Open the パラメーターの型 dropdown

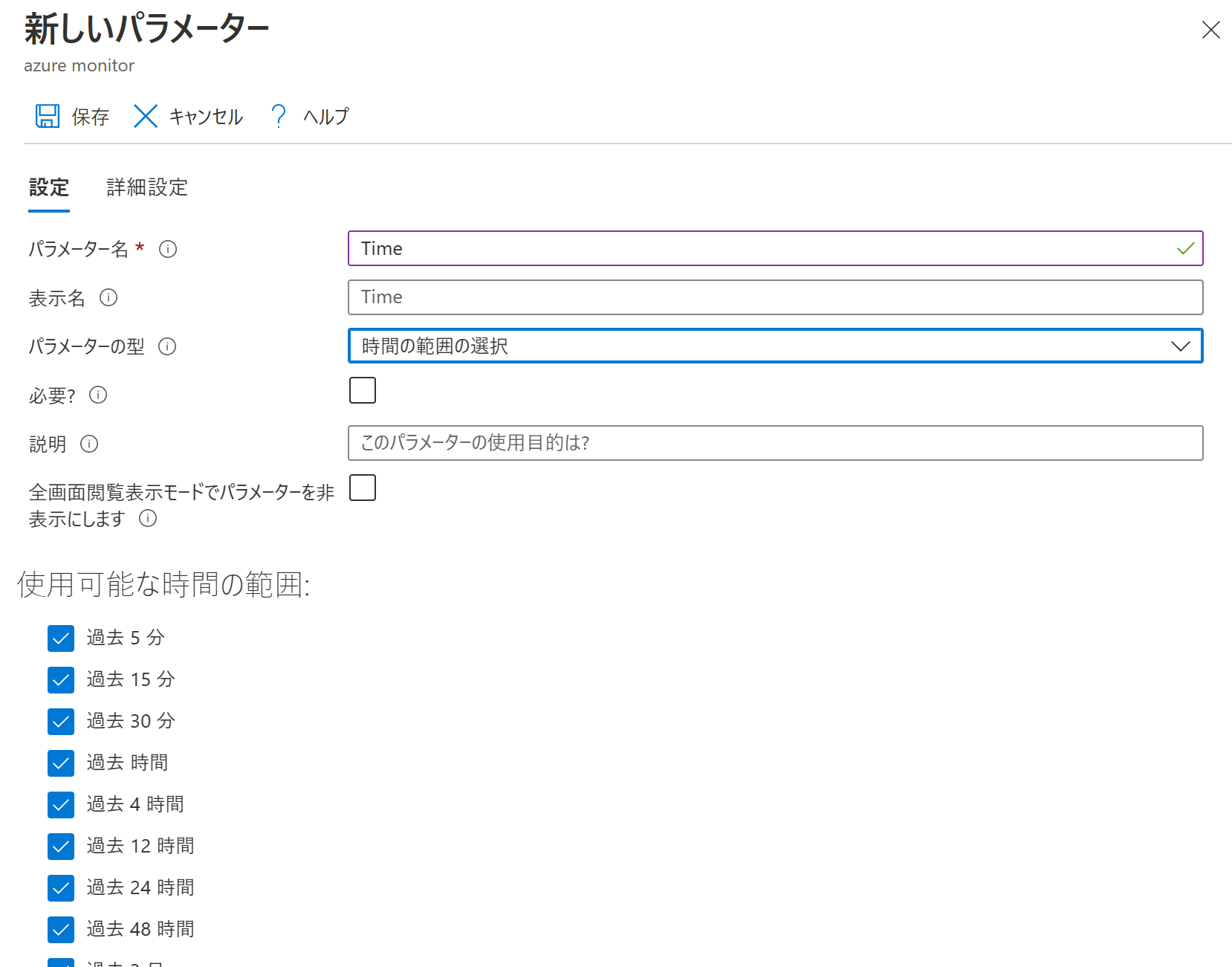coord(775,346)
